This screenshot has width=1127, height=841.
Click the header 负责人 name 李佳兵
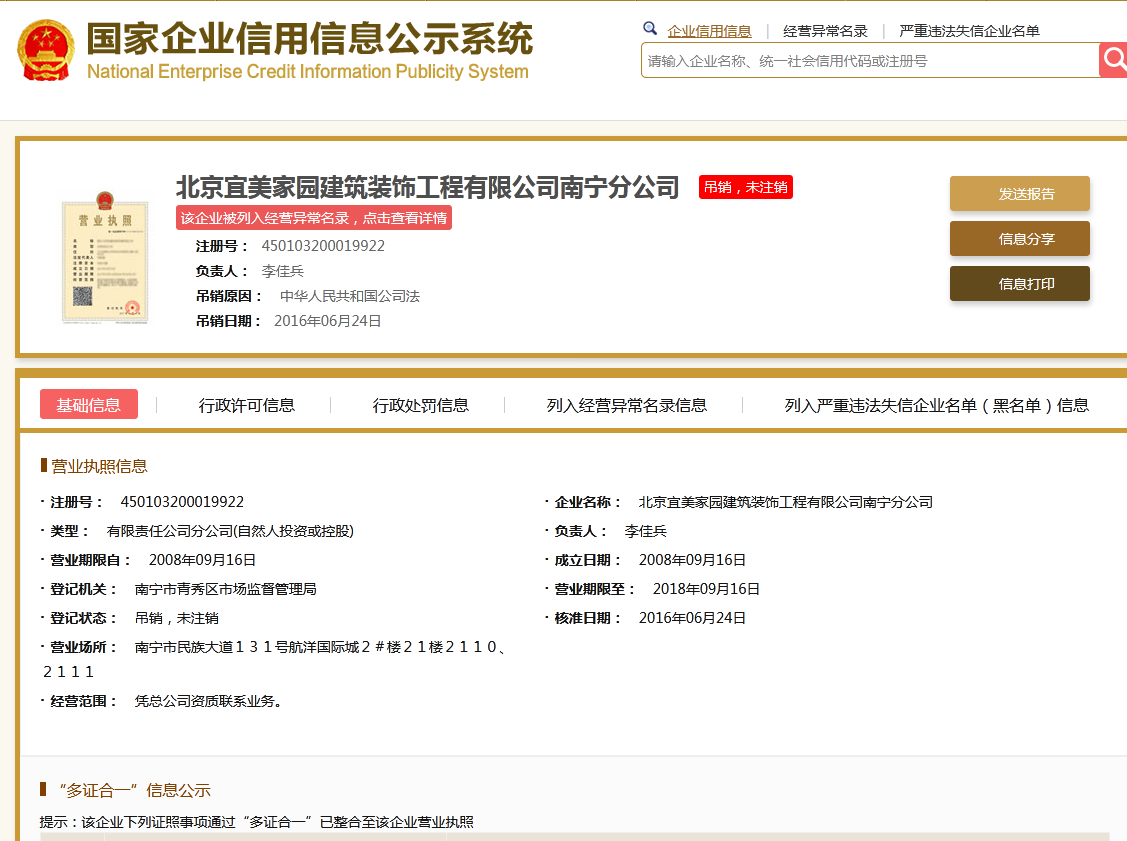[282, 271]
